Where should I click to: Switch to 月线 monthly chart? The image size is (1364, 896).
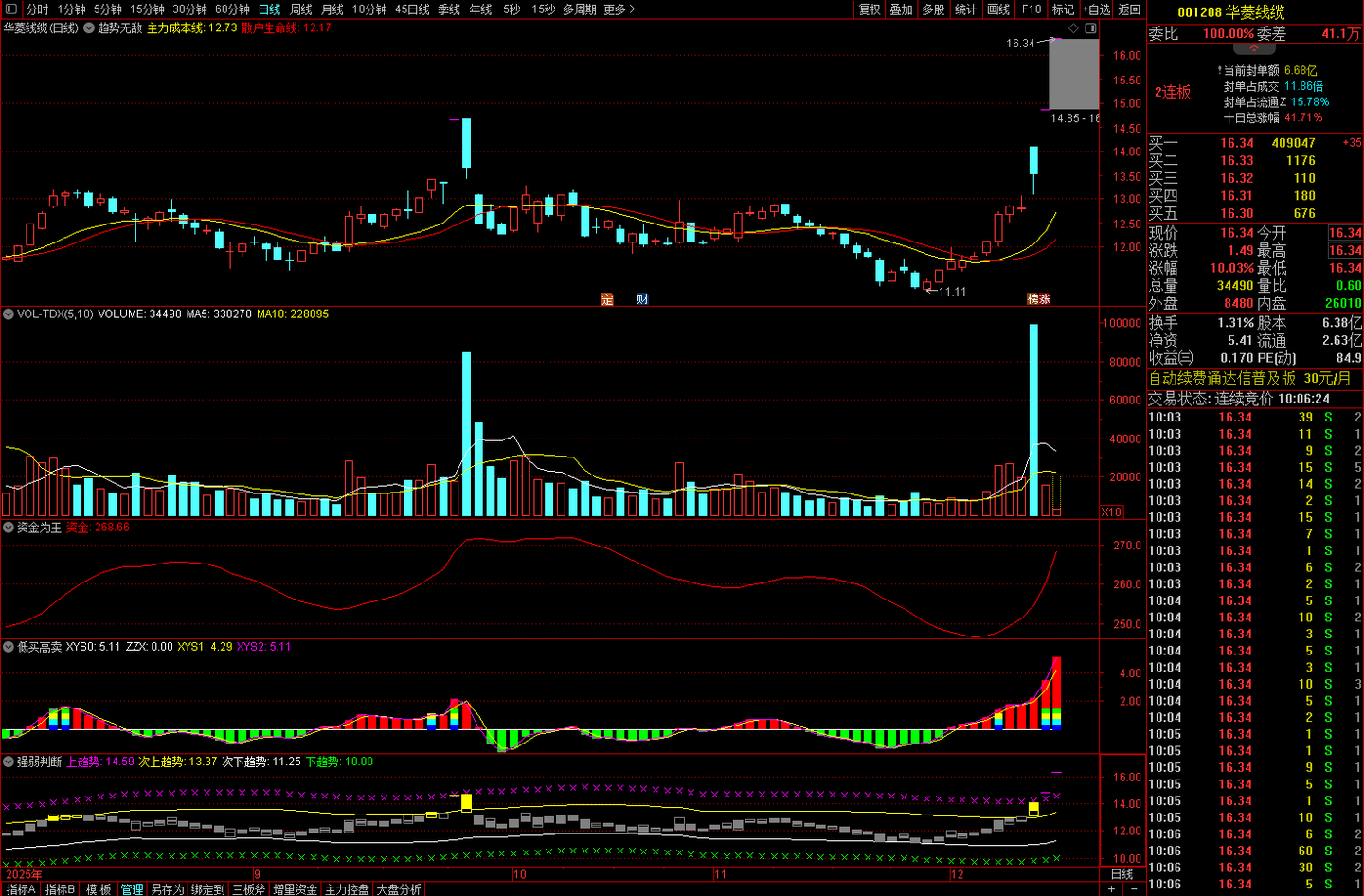tap(332, 9)
